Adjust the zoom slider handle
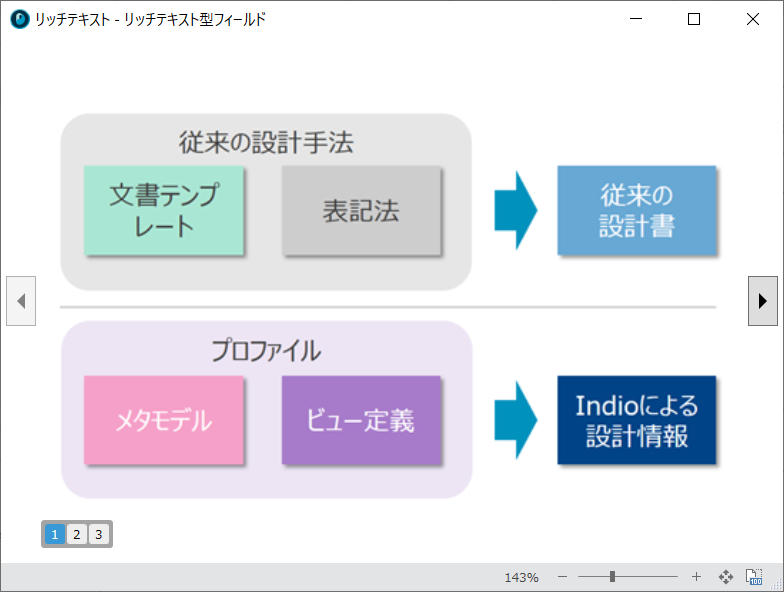784x592 pixels. 612,577
